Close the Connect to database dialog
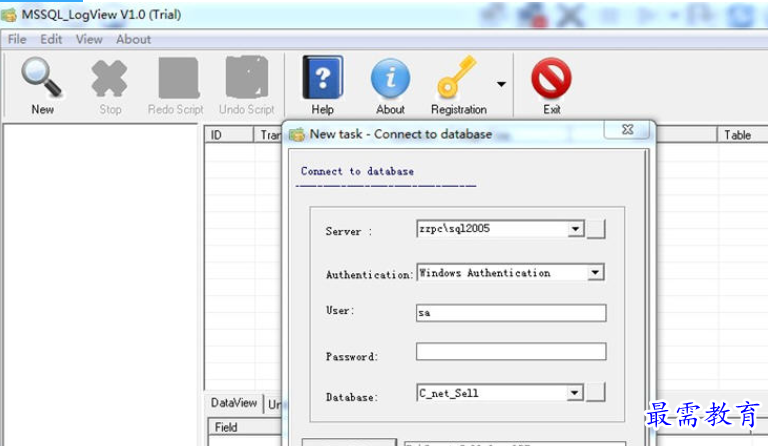Image resolution: width=768 pixels, height=446 pixels. click(x=627, y=130)
